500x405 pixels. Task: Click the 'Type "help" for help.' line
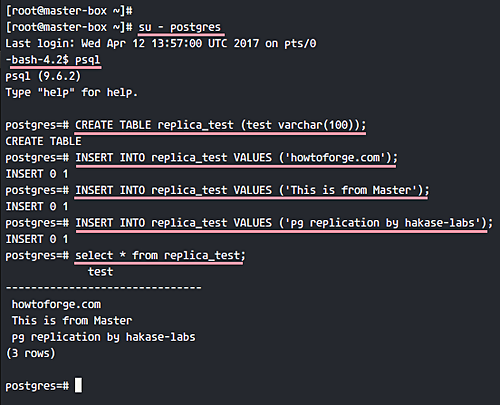[x=71, y=92]
